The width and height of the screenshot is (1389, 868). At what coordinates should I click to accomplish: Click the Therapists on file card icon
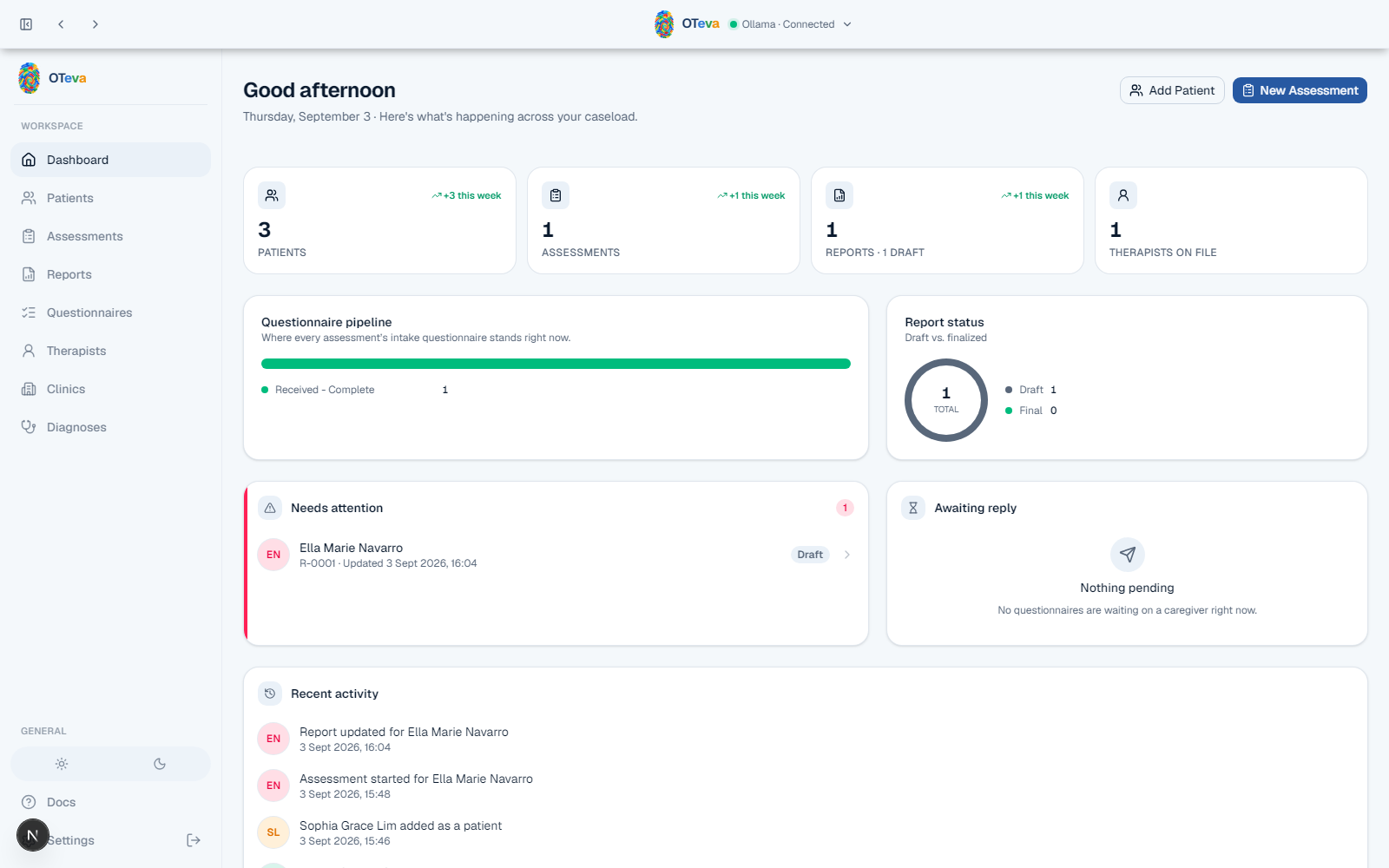click(x=1123, y=195)
